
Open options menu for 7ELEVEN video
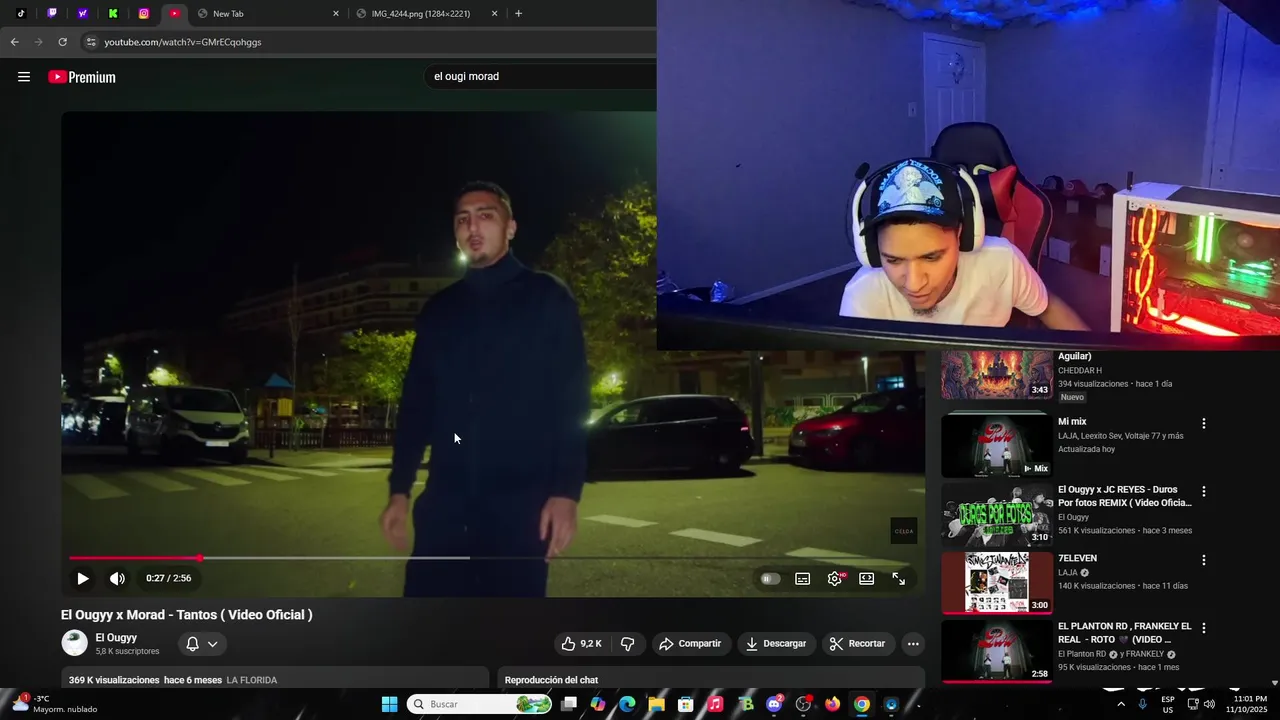coord(1204,560)
